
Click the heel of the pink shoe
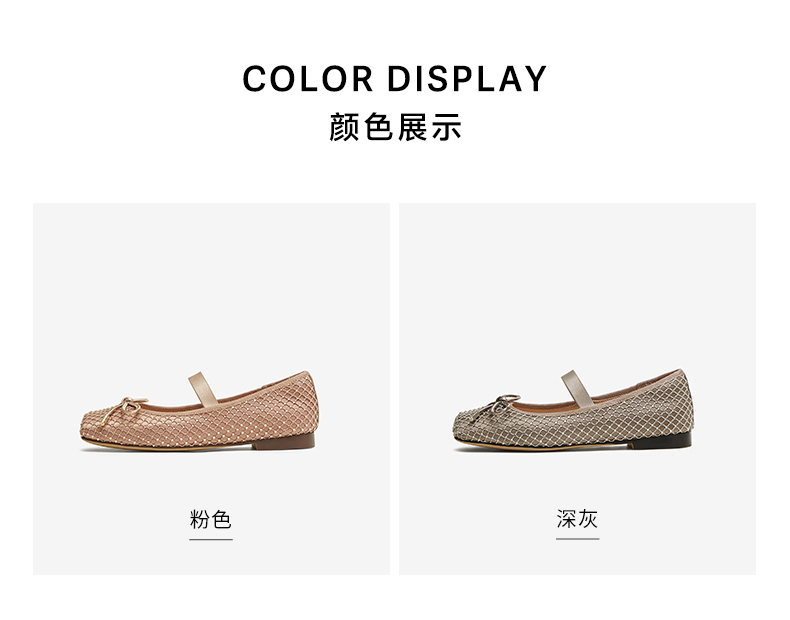pyautogui.click(x=285, y=442)
